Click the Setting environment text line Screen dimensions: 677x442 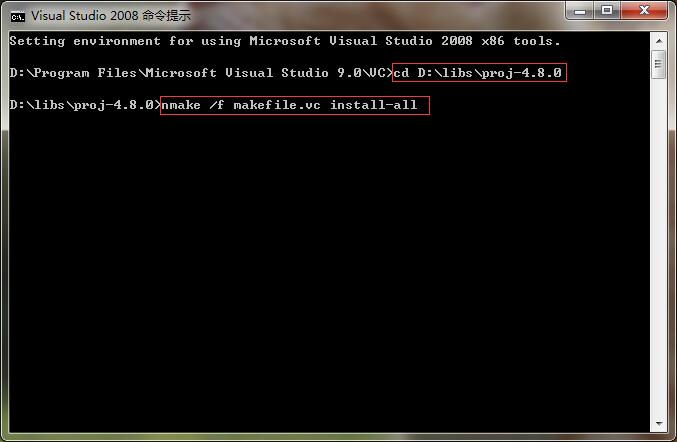285,41
